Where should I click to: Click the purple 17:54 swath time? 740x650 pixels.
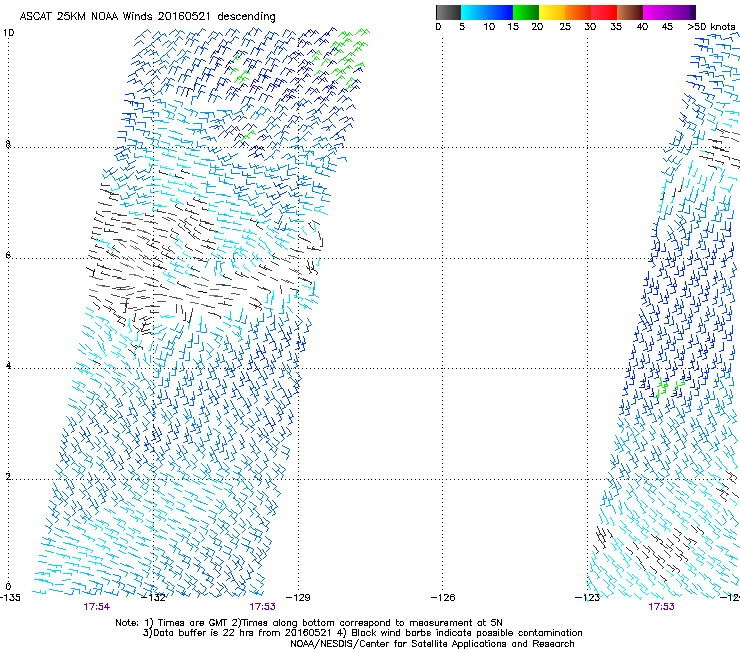pyautogui.click(x=97, y=607)
